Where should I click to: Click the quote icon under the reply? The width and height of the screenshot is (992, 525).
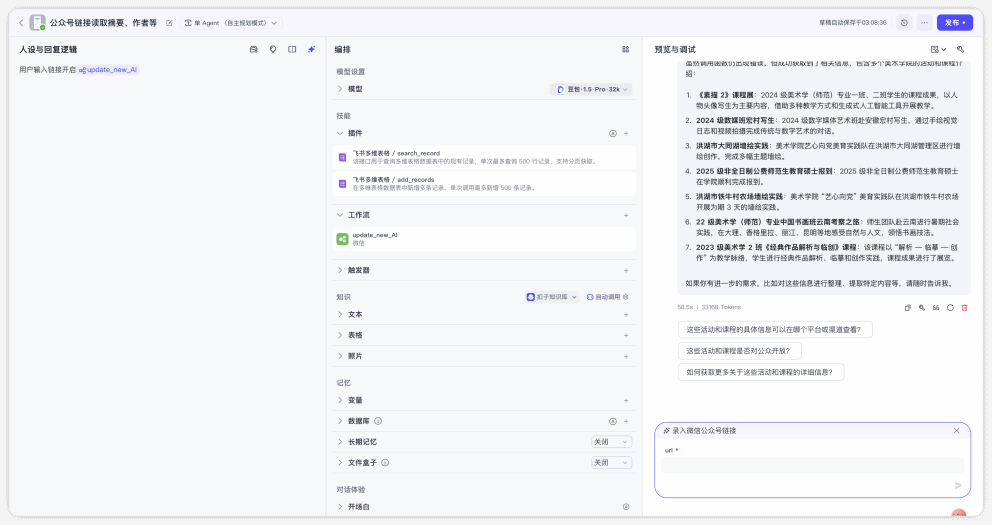click(x=936, y=307)
